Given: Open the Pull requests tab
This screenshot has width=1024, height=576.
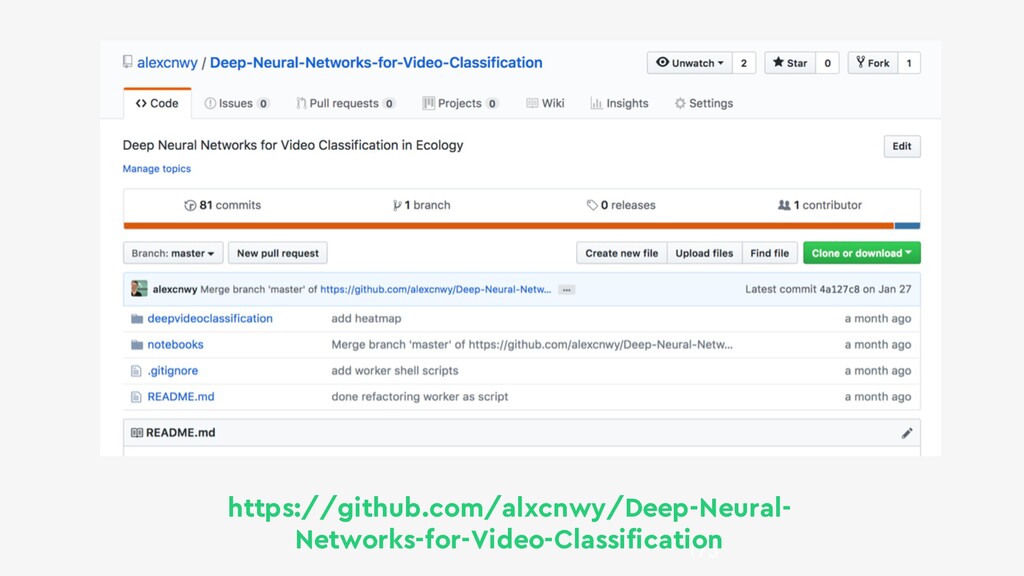Looking at the screenshot, I should coord(345,103).
